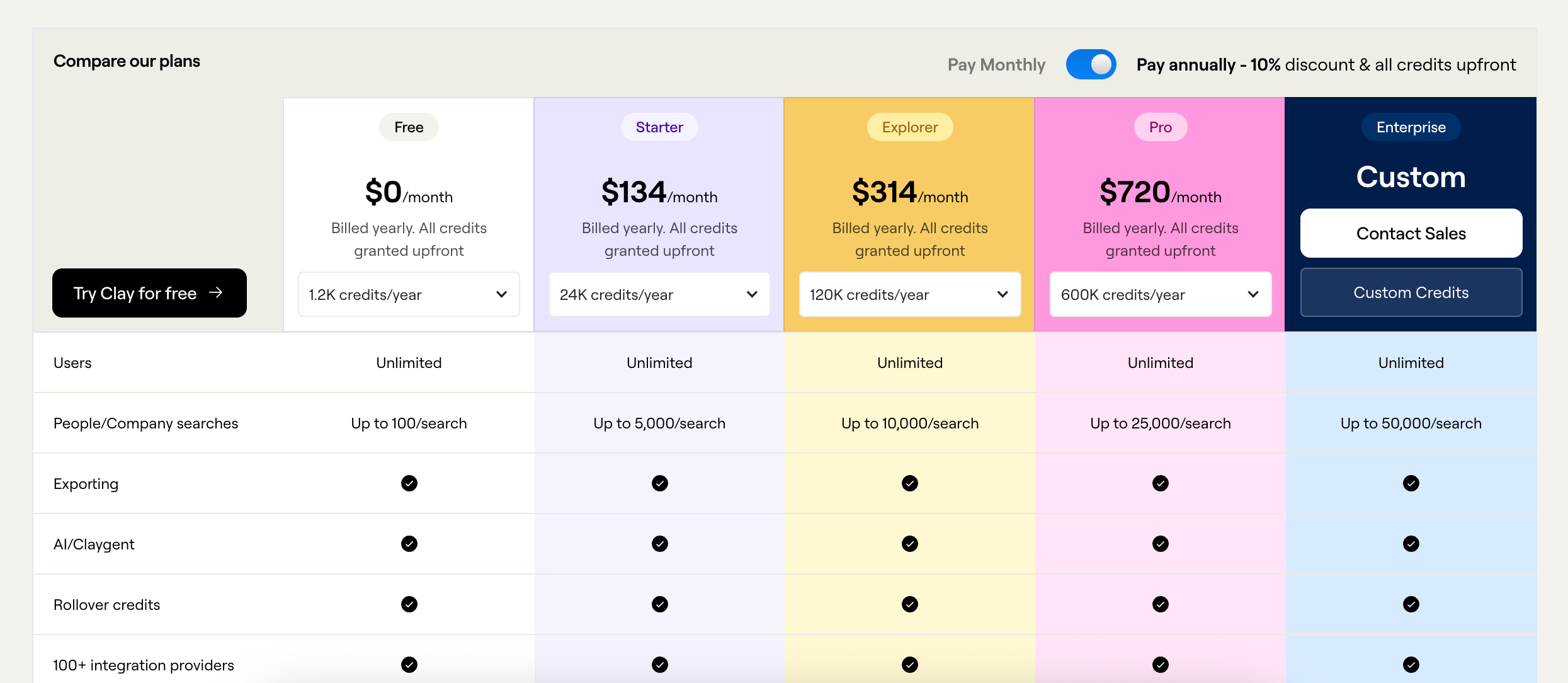1568x683 pixels.
Task: Click Rollover credits checkmark under Explorer plan
Action: [910, 604]
